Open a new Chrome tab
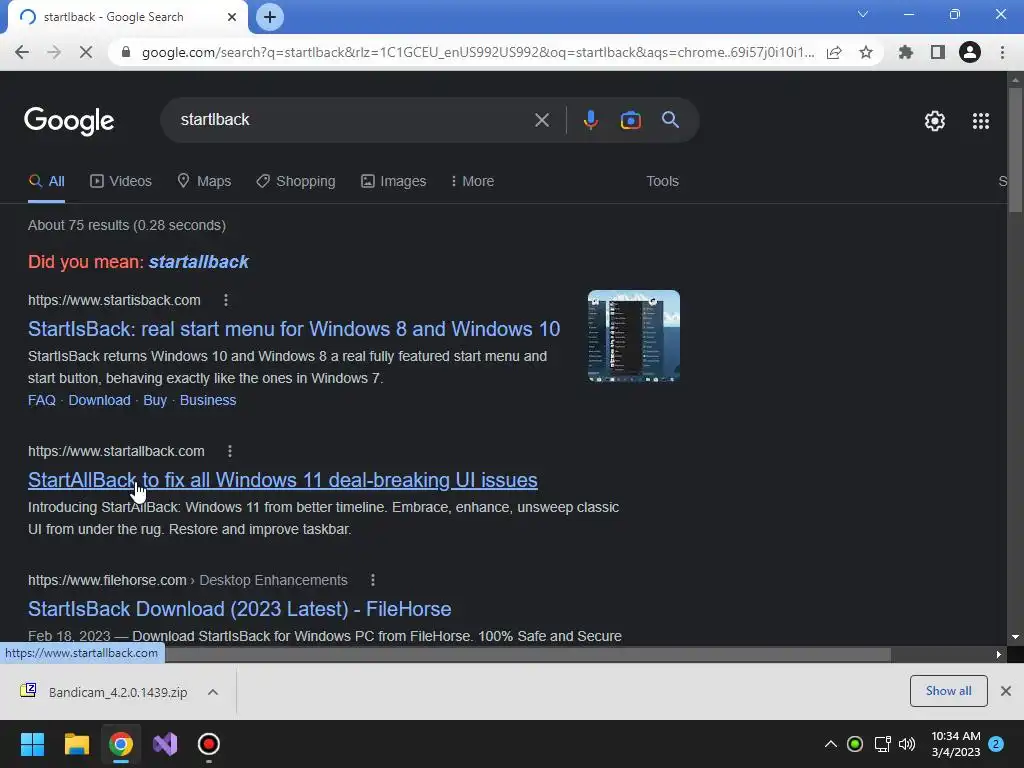1024x768 pixels. point(270,17)
